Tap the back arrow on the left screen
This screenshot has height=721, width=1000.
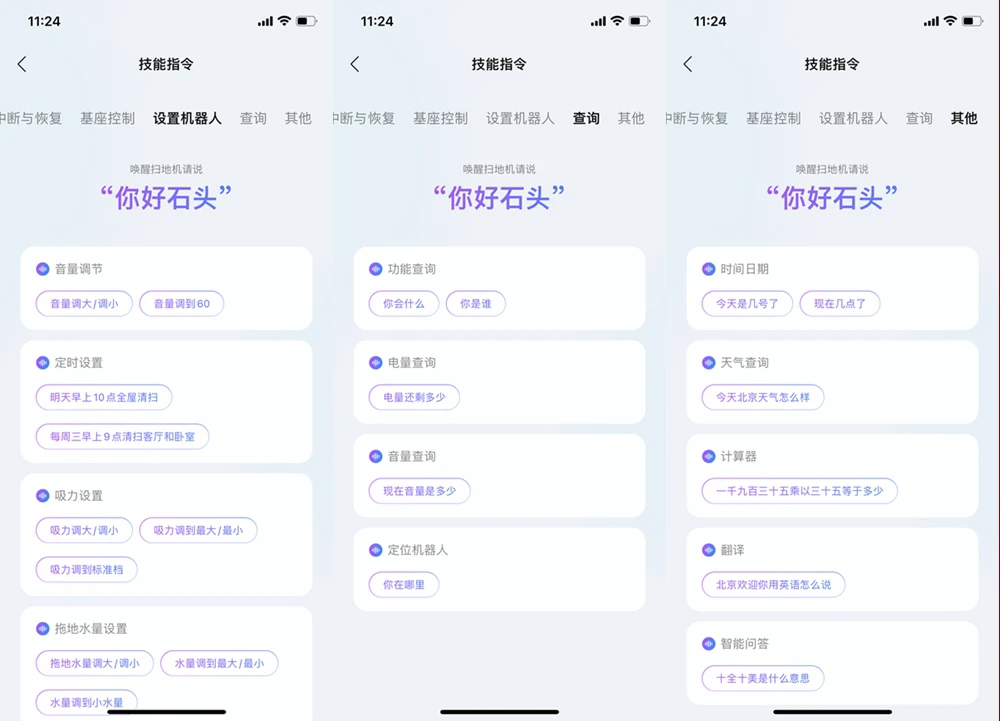click(x=22, y=64)
